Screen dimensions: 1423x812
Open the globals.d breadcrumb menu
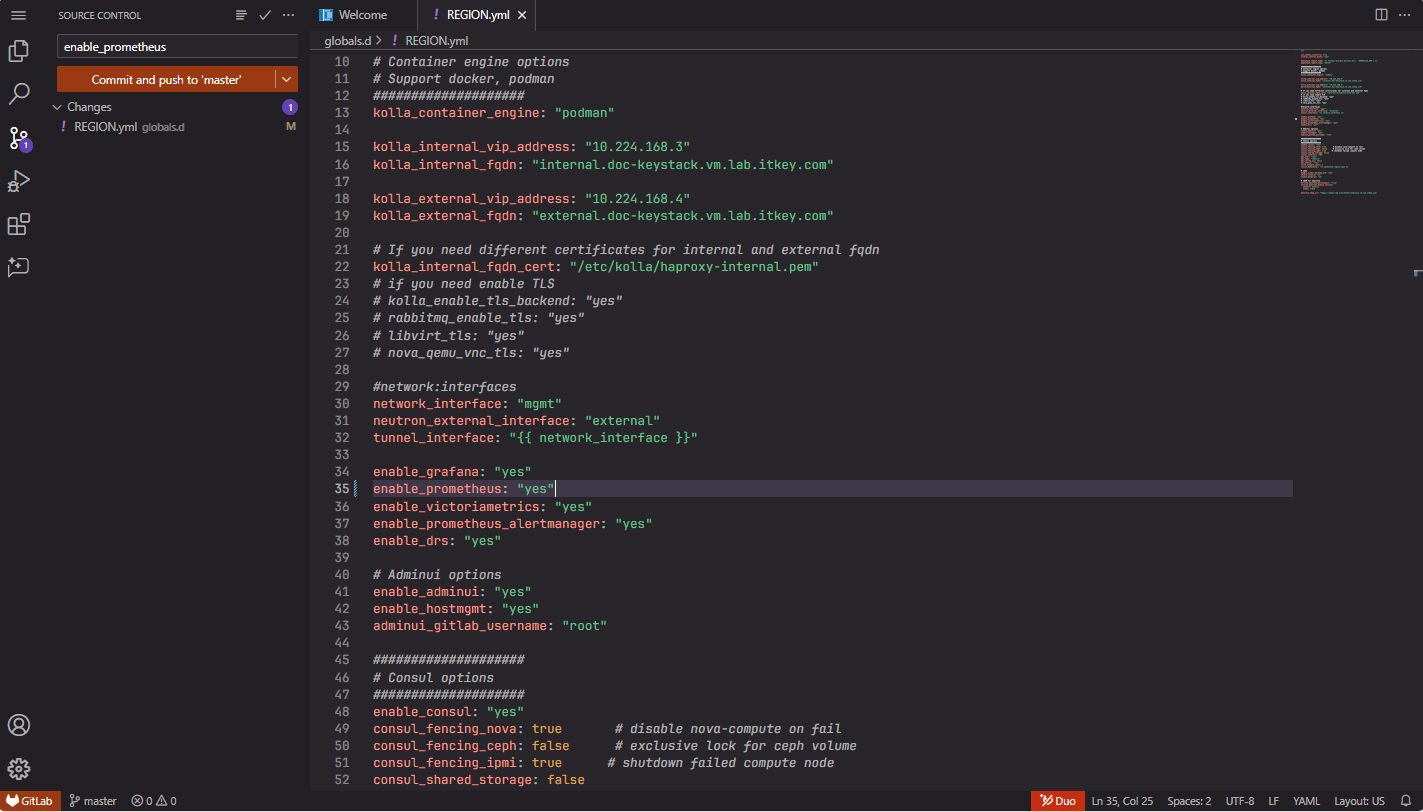click(x=345, y=41)
